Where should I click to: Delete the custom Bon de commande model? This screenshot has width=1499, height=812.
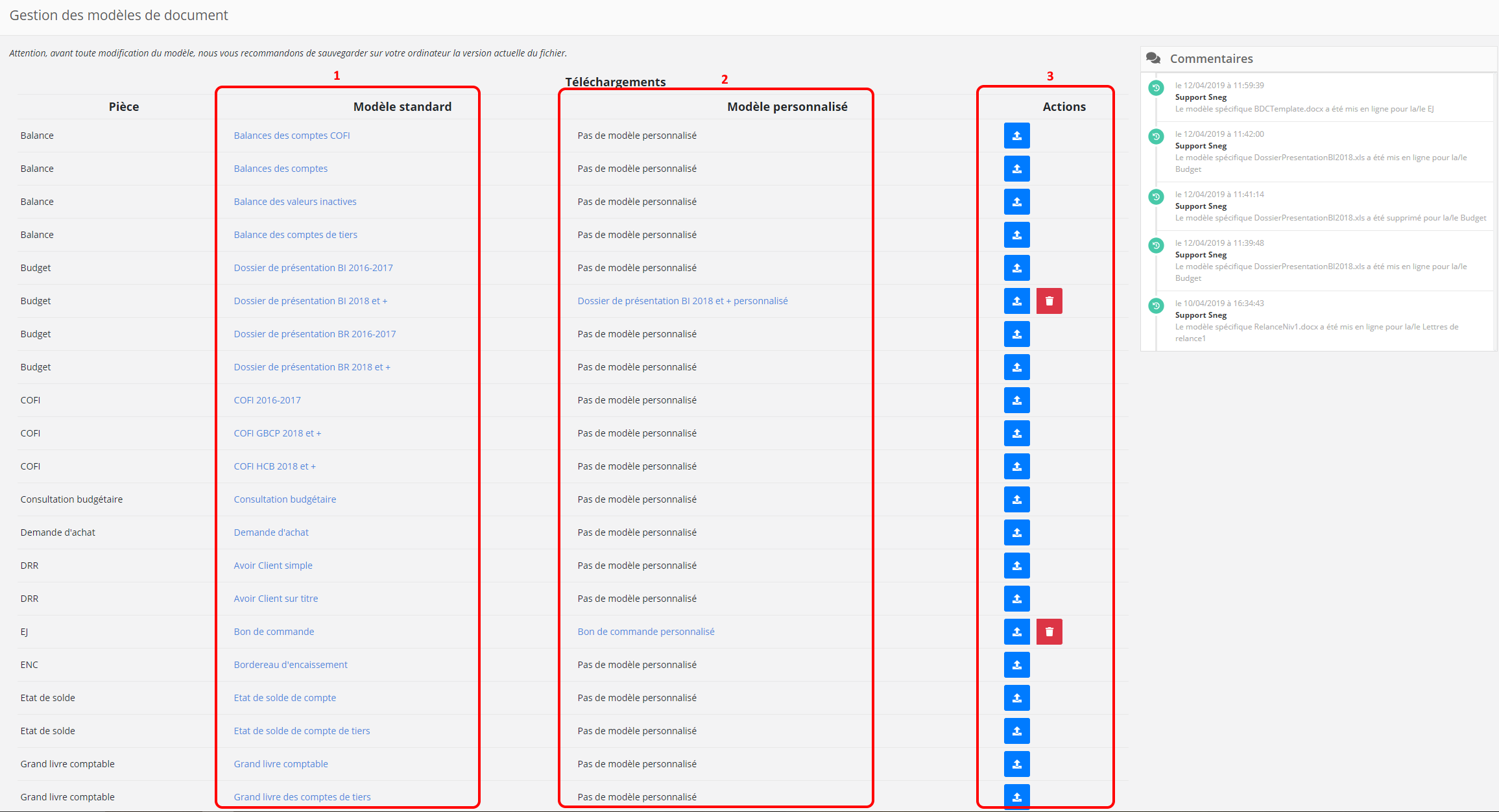pos(1049,632)
